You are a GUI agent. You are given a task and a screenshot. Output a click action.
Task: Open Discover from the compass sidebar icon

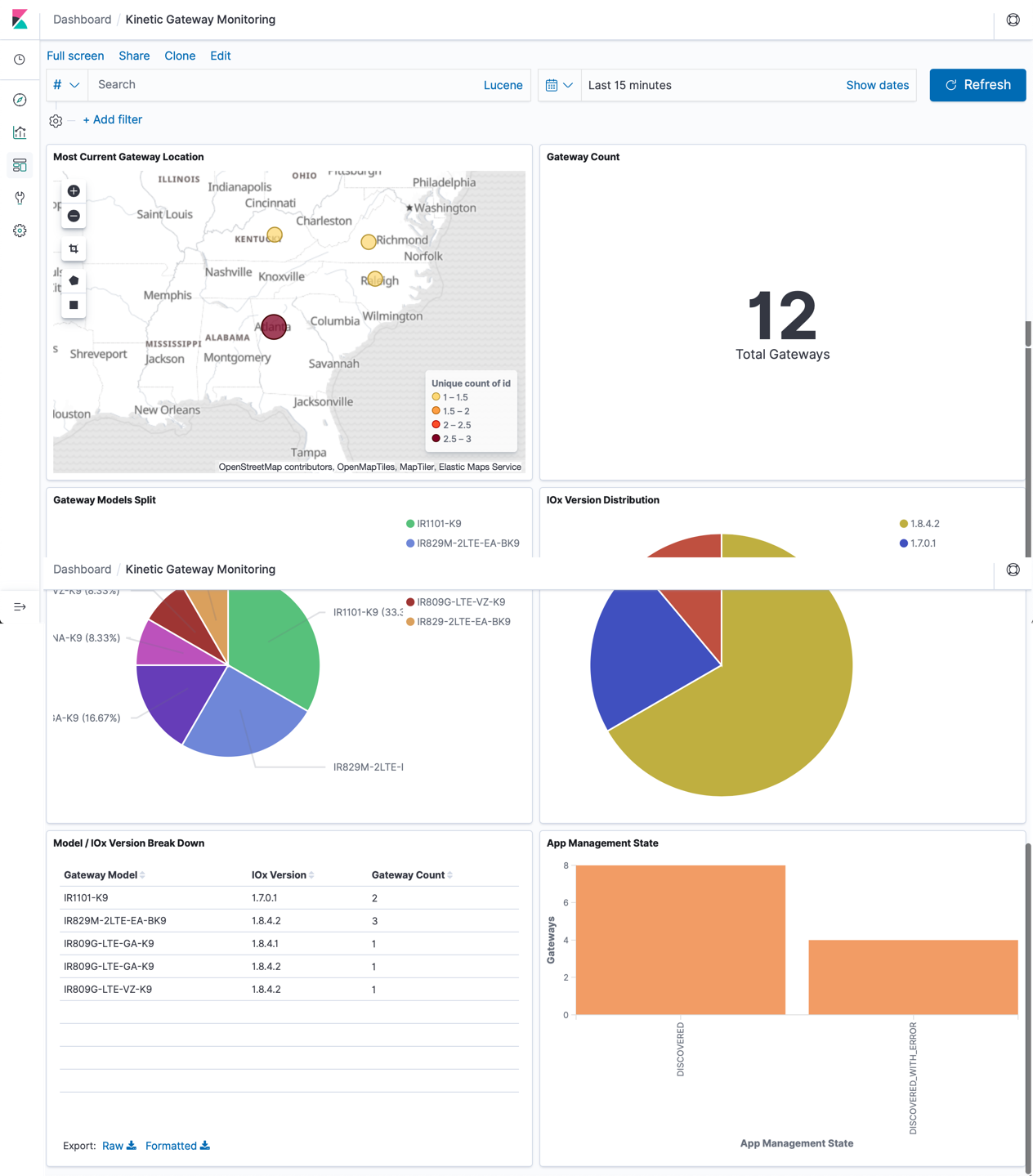(x=20, y=100)
